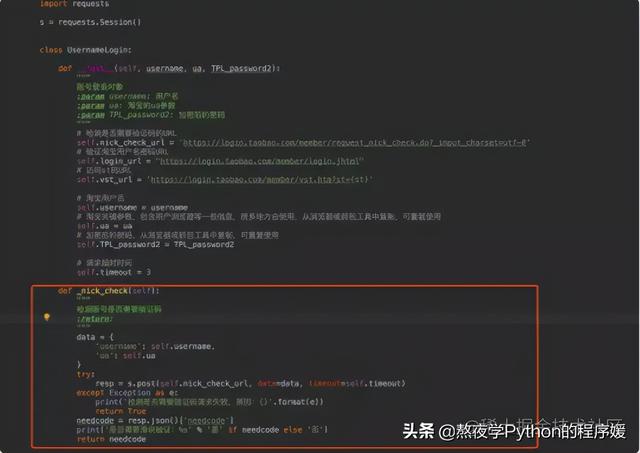The image size is (640, 453).
Task: Click the _nick_check method definition
Action: coord(109,291)
